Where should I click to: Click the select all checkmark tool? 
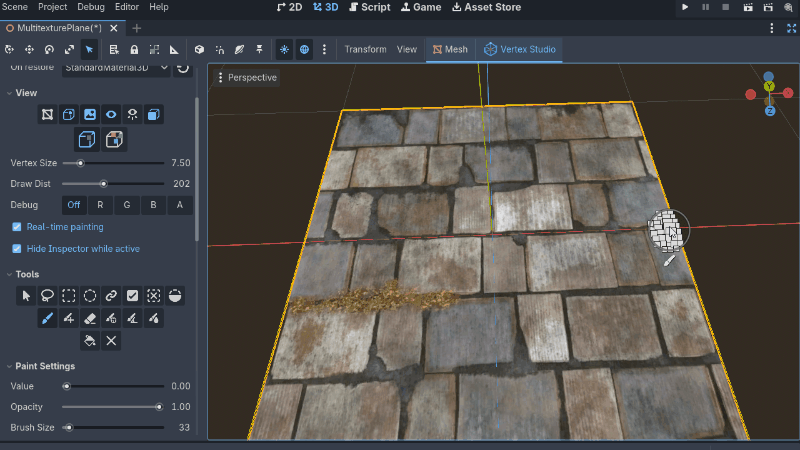(132, 295)
